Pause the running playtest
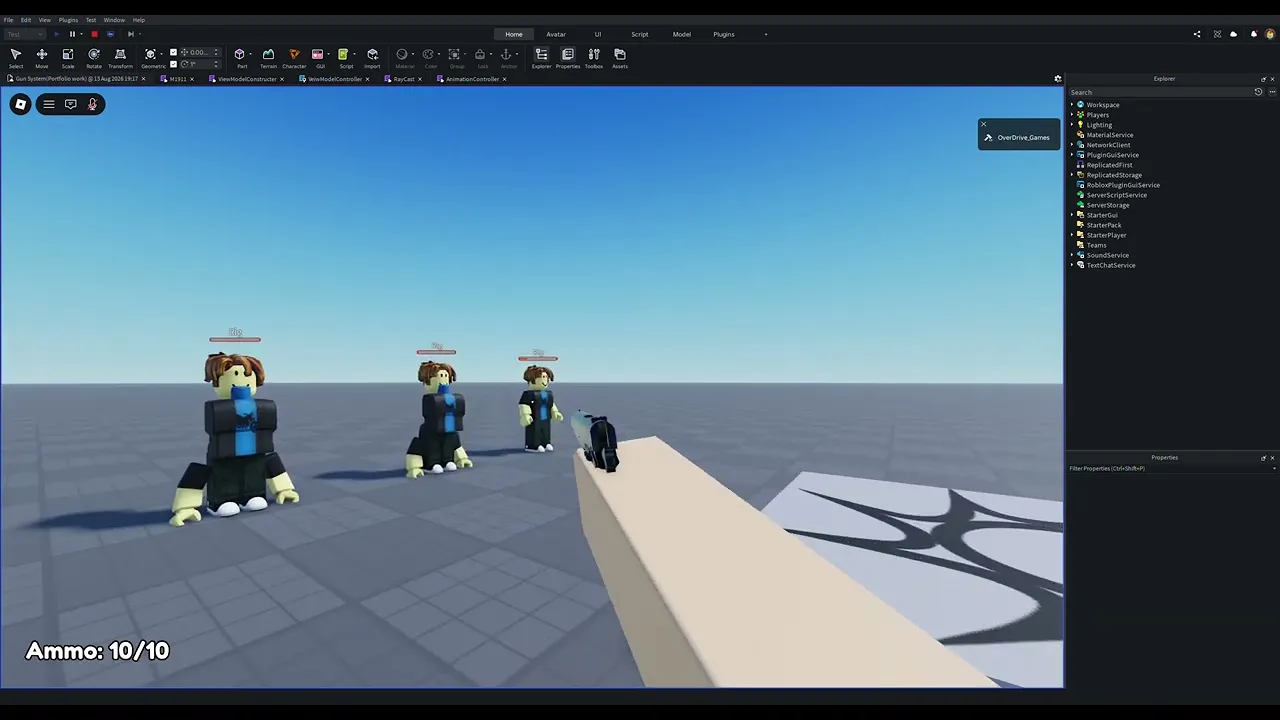 tap(72, 34)
